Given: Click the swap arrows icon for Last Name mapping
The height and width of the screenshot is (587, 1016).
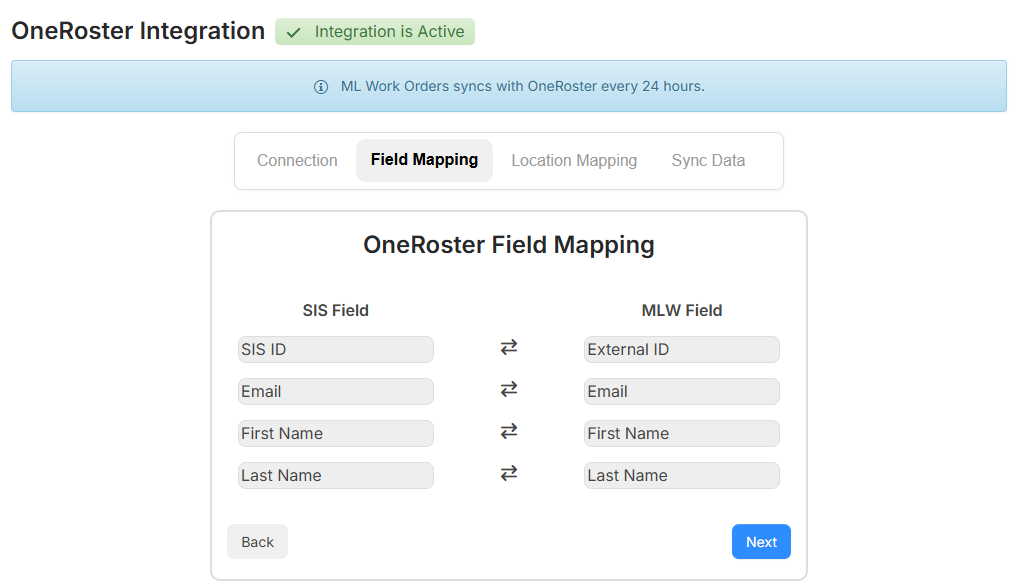Looking at the screenshot, I should pos(509,472).
